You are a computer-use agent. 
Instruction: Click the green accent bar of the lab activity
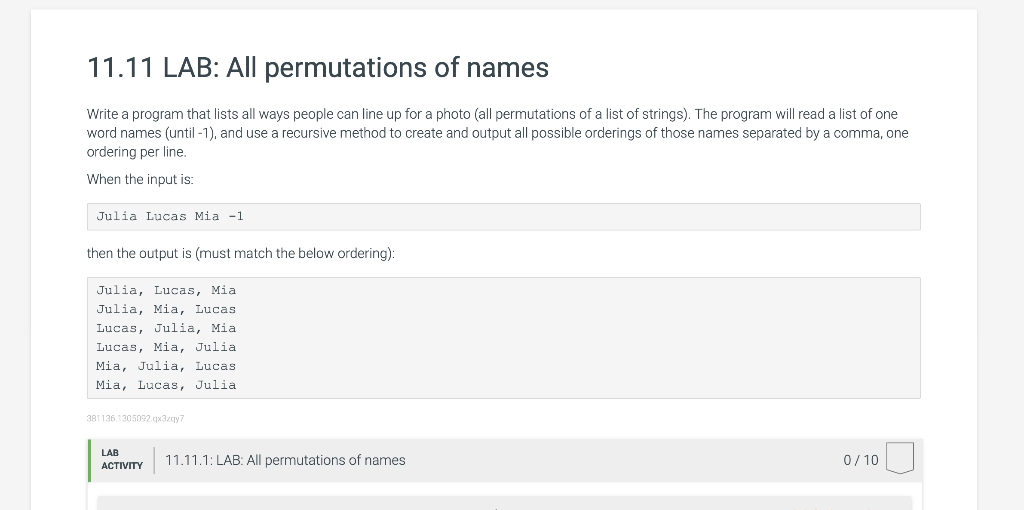[x=89, y=460]
